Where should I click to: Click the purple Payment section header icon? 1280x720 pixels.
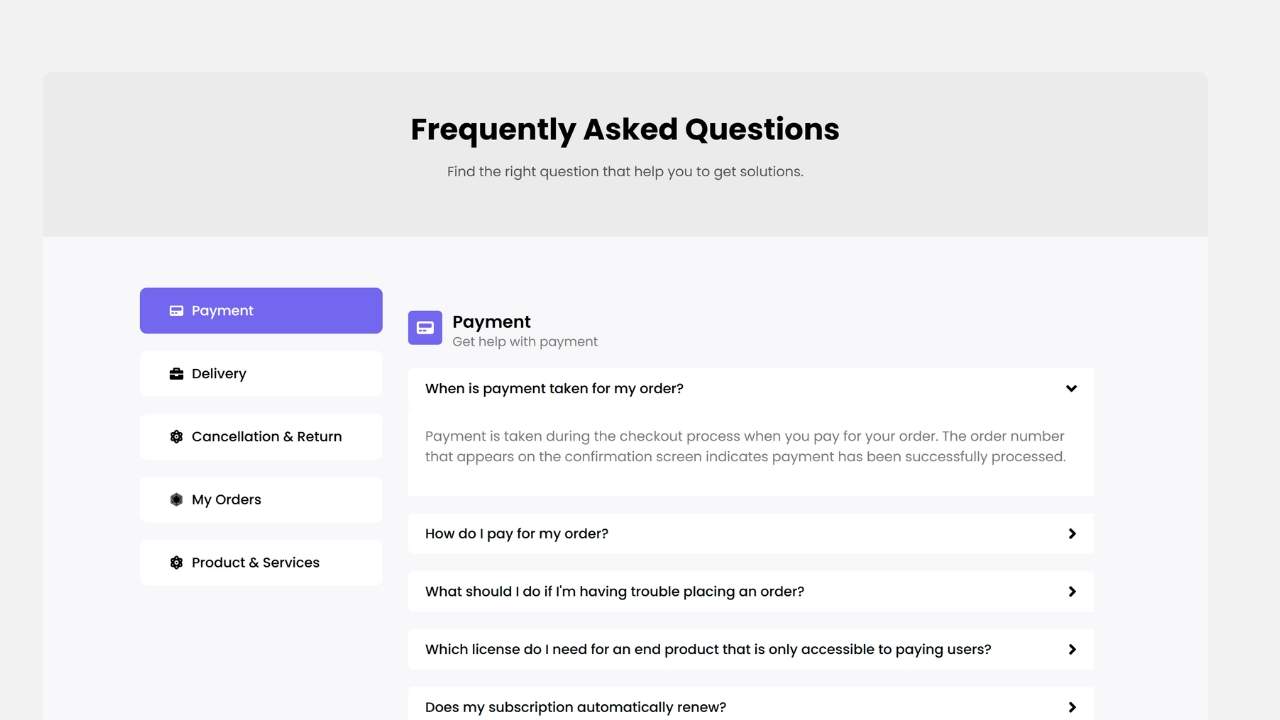click(x=425, y=328)
